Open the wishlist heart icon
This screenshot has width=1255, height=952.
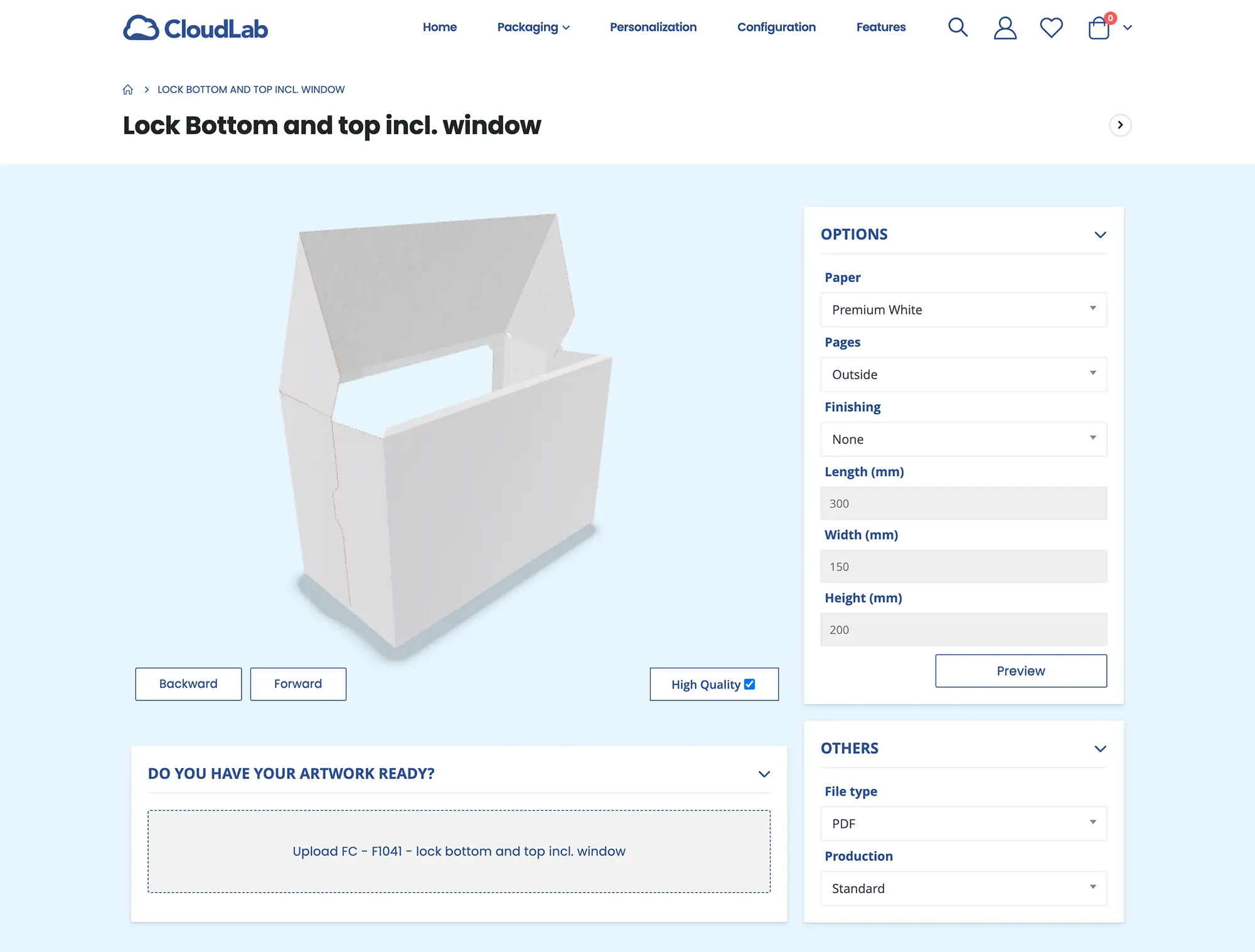1051,28
